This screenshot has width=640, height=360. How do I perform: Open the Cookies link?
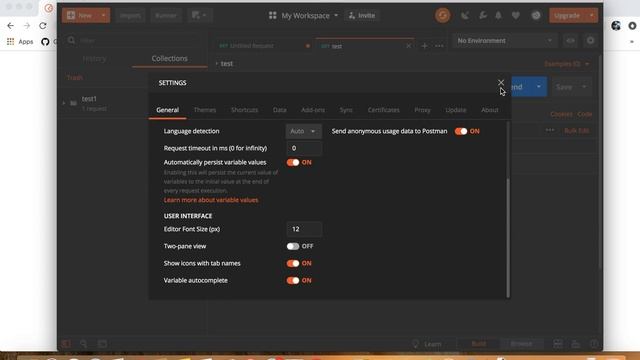coord(561,114)
